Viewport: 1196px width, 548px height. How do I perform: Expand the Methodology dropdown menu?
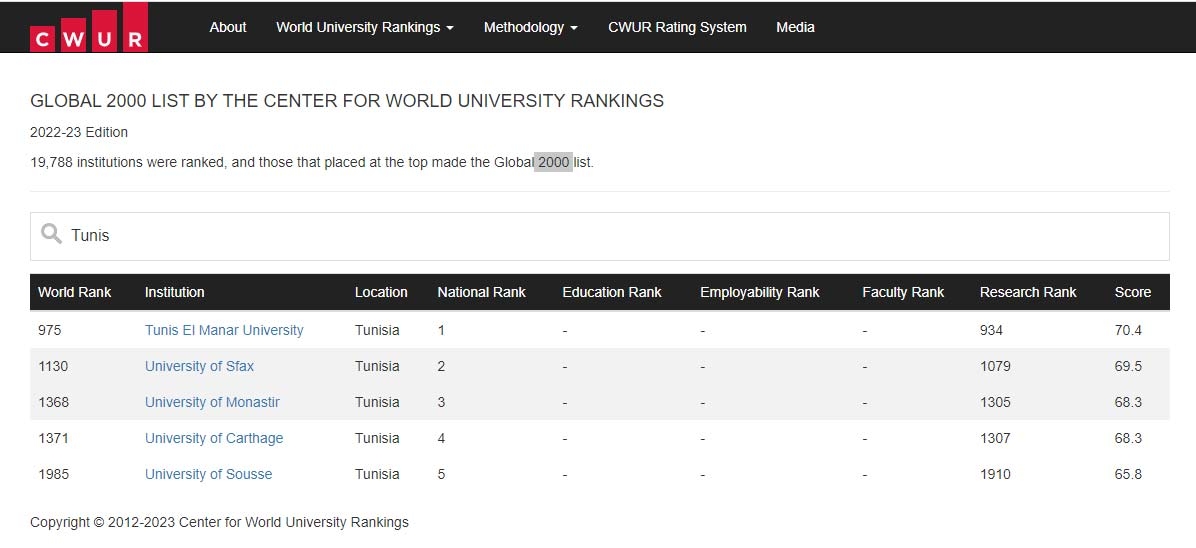point(530,27)
